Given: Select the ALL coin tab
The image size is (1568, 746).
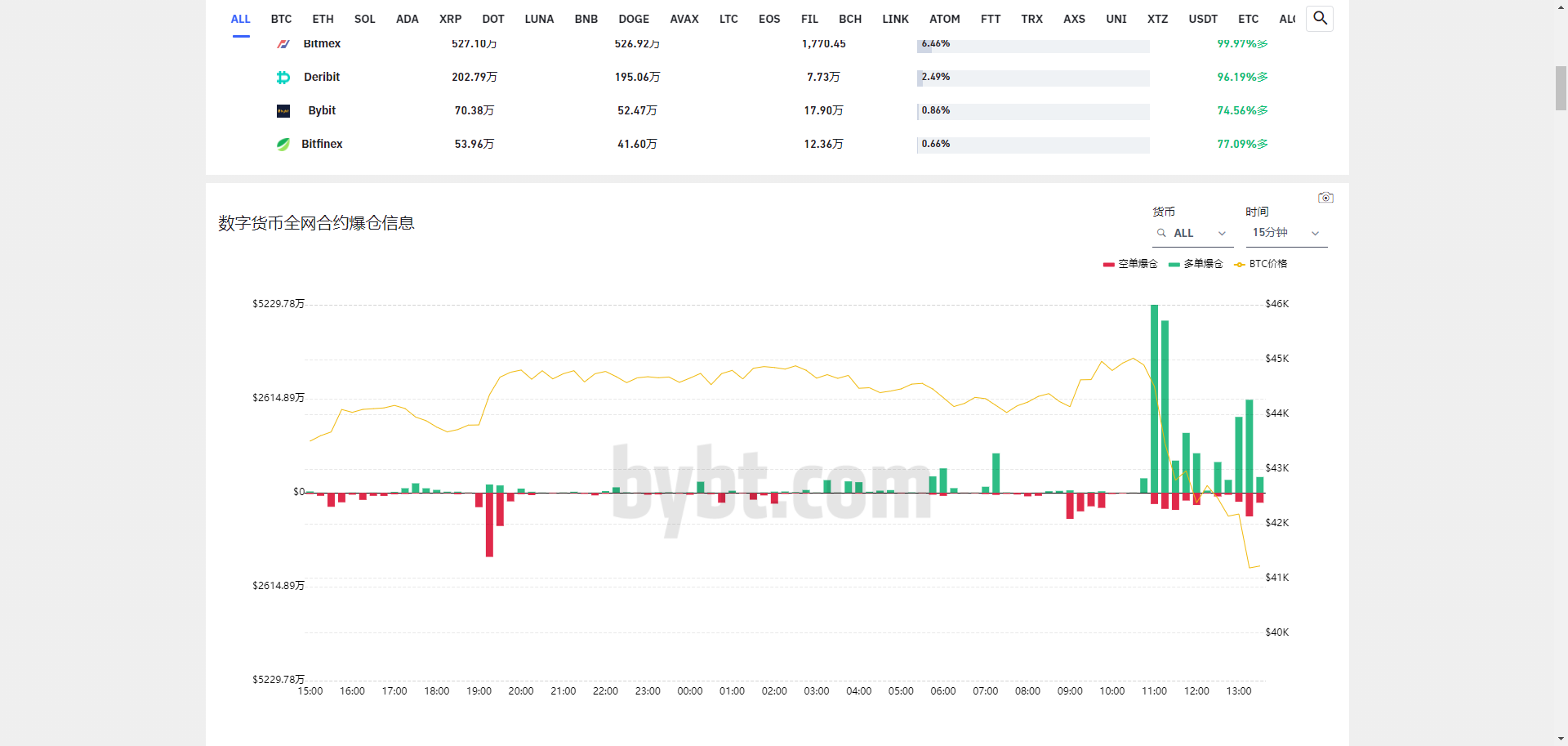Looking at the screenshot, I should tap(240, 19).
